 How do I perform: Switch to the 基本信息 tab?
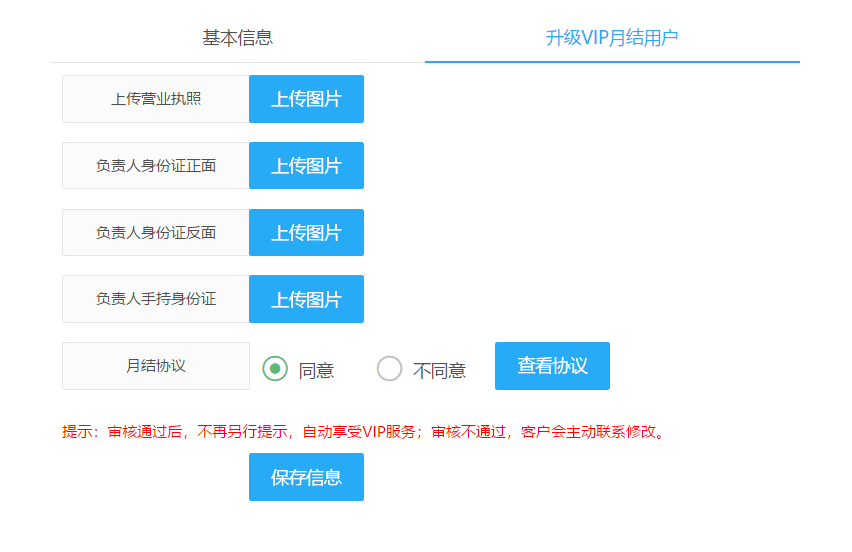click(x=237, y=37)
